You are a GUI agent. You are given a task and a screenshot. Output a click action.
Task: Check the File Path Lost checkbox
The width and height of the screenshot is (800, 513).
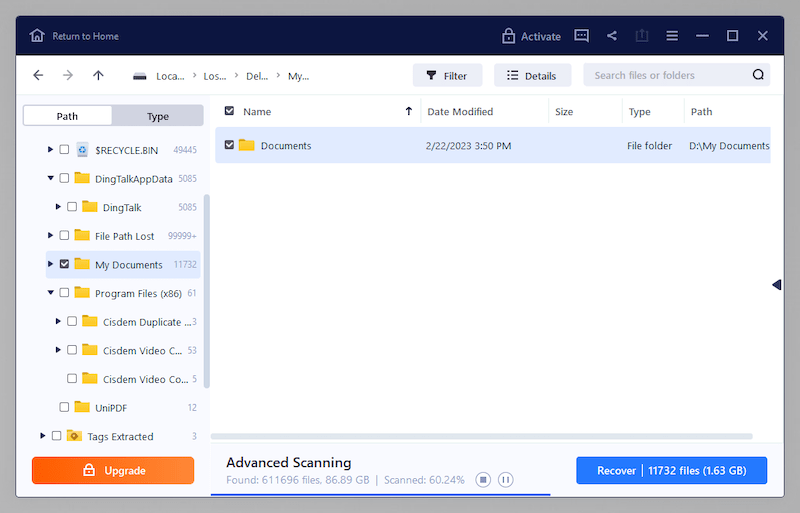tap(64, 235)
